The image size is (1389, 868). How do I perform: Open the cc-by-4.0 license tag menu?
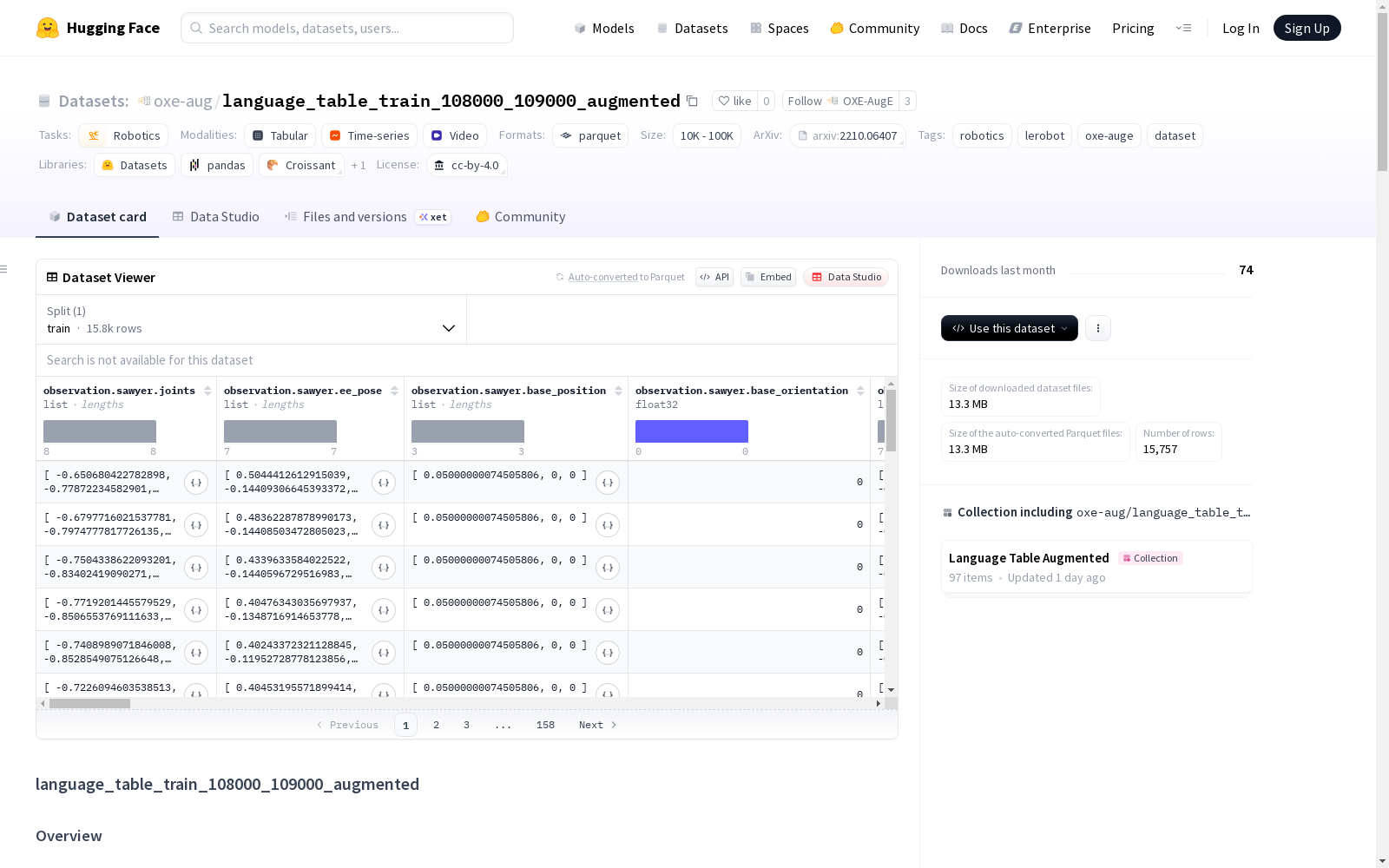467,165
